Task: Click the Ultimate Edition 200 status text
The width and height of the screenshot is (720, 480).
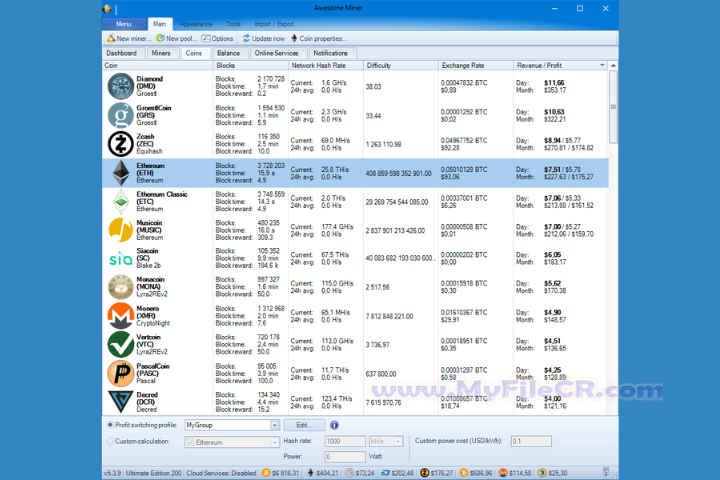Action: 154,473
